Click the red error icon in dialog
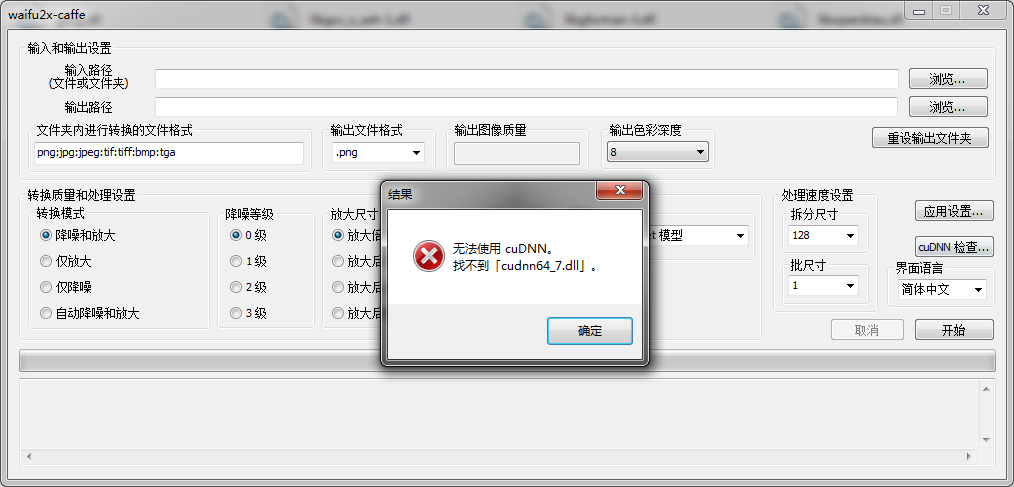This screenshot has height=487, width=1014. (428, 255)
